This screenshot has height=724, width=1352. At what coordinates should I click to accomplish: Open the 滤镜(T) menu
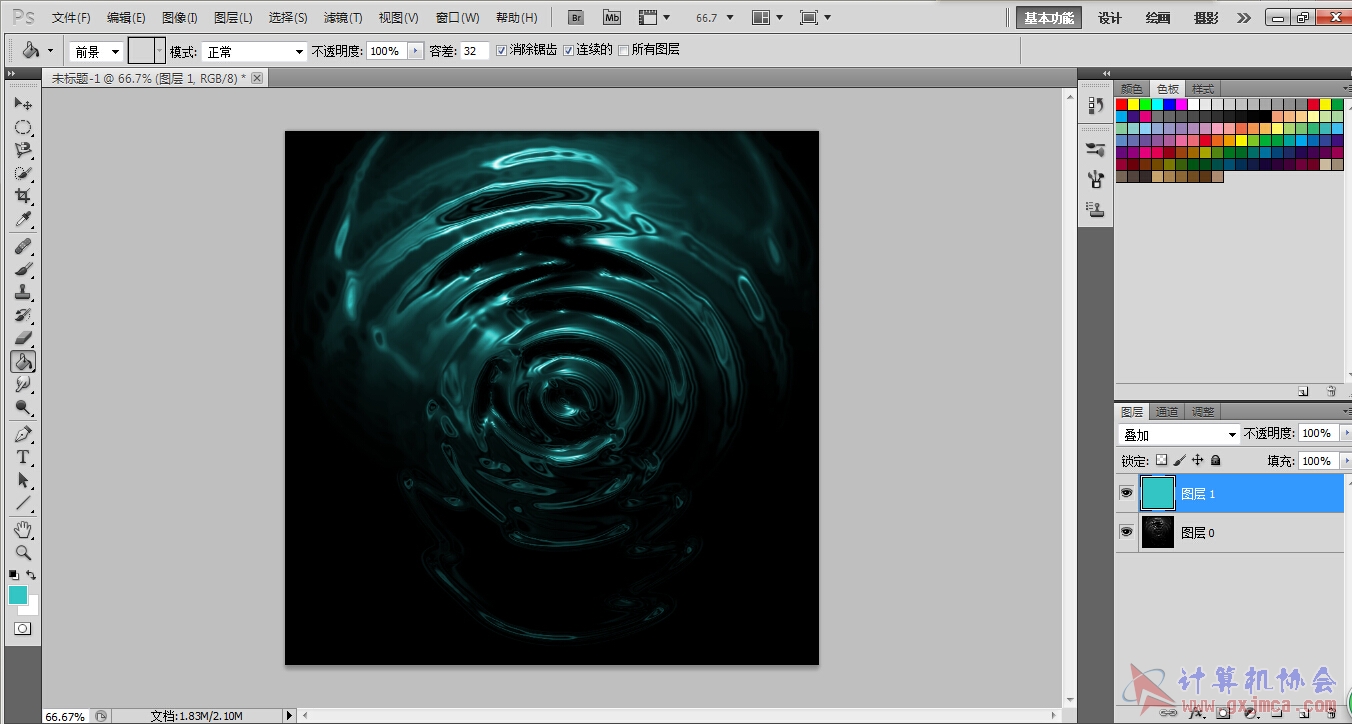click(x=343, y=18)
